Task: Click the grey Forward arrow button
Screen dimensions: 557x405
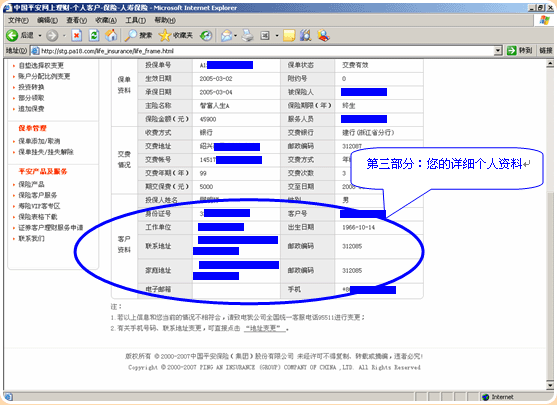Action: (x=52, y=35)
